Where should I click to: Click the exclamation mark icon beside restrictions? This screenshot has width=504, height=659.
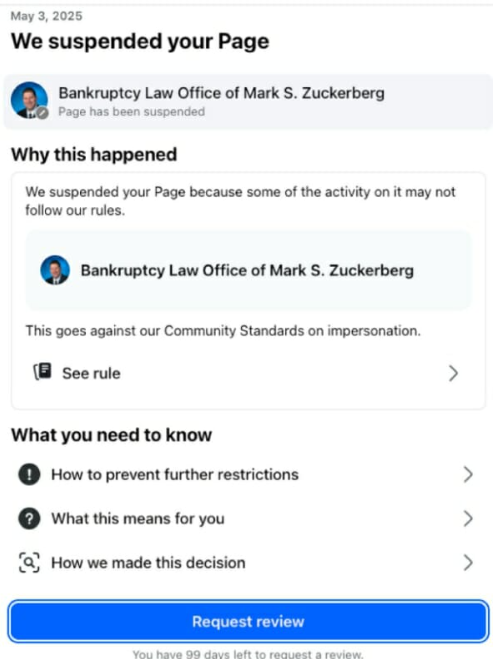[29, 474]
